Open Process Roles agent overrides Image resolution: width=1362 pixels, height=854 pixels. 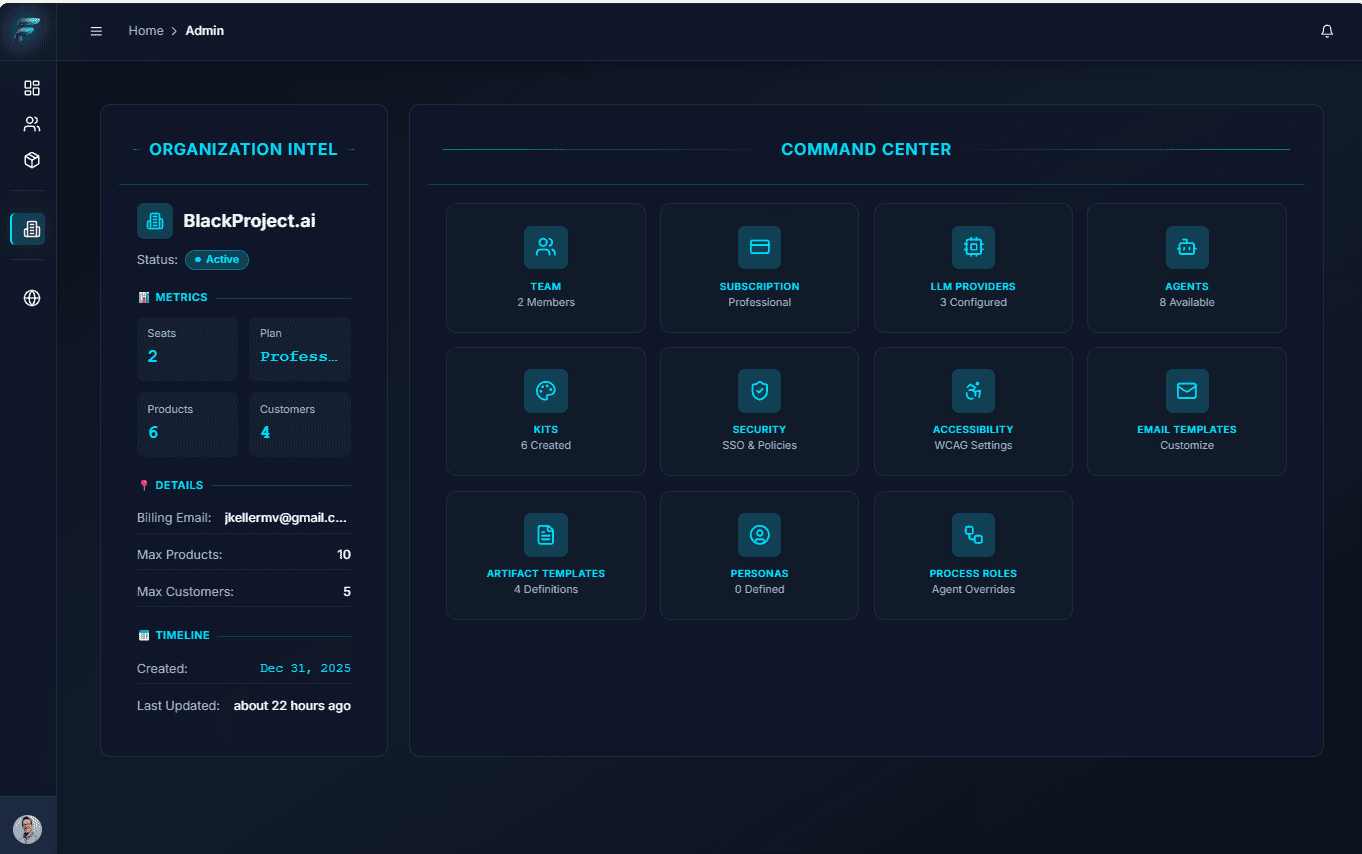coord(973,555)
